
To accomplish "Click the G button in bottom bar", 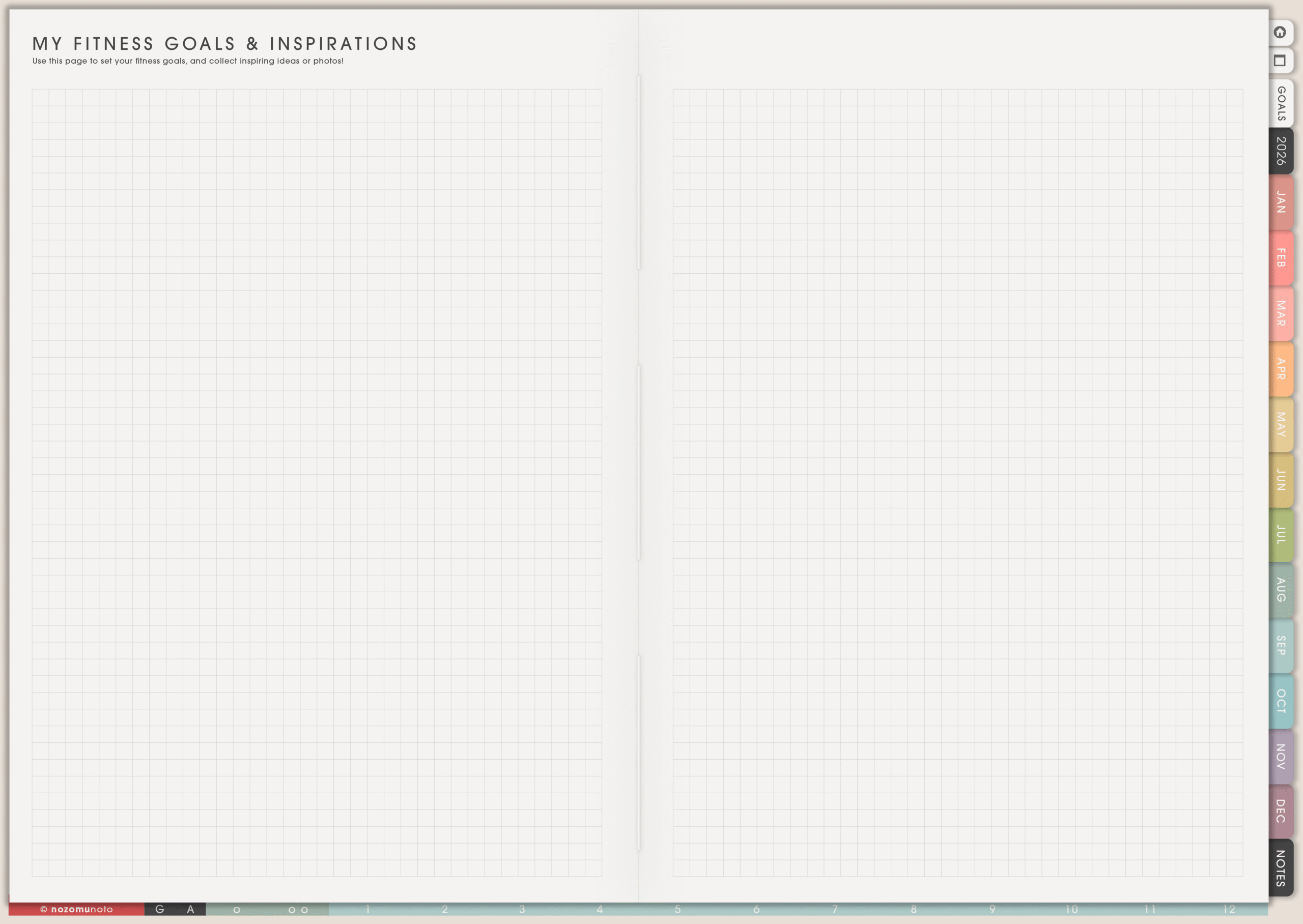I will click(160, 909).
